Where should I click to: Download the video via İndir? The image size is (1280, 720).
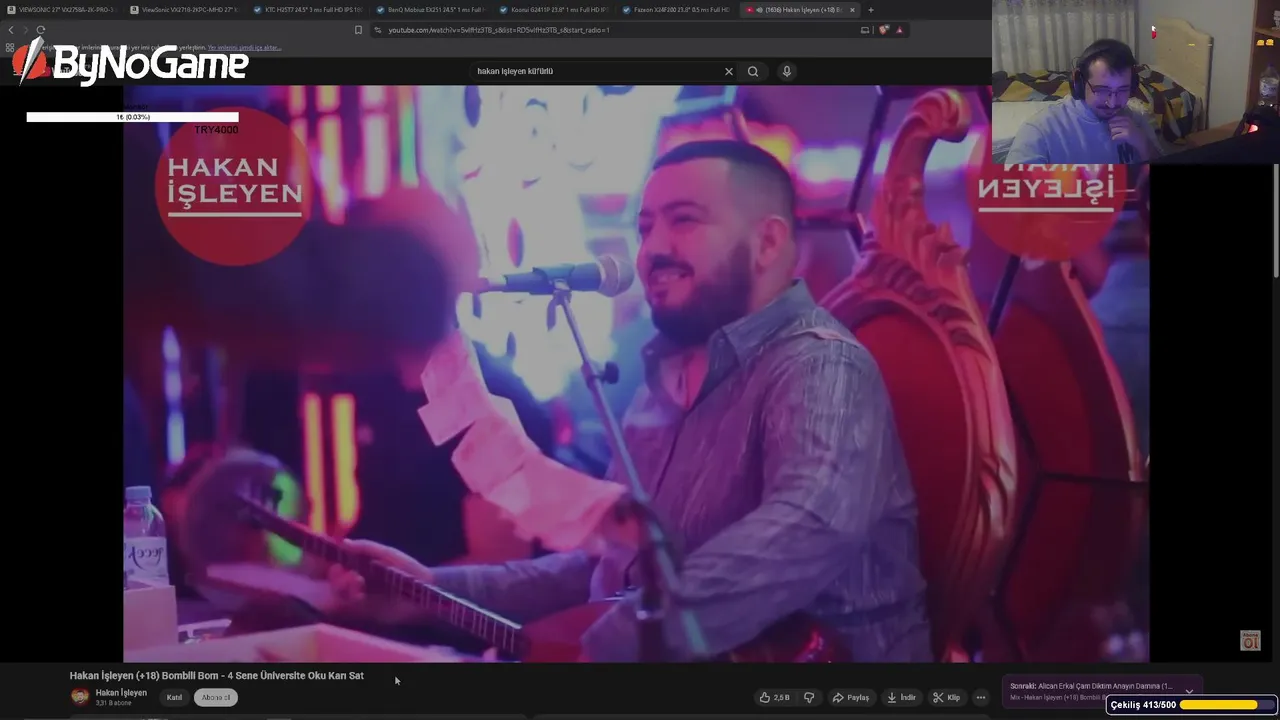(x=901, y=697)
